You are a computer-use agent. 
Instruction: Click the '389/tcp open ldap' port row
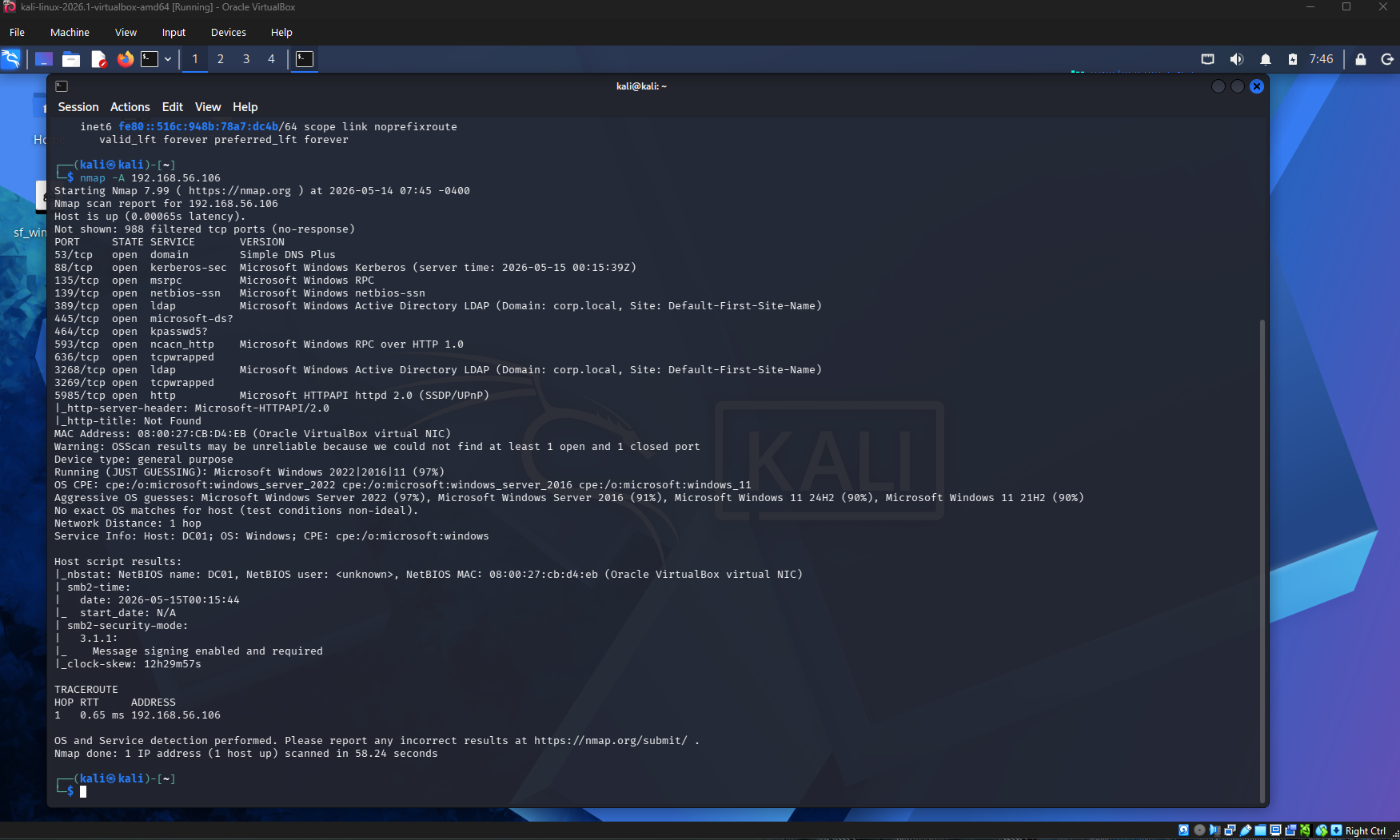coord(438,306)
